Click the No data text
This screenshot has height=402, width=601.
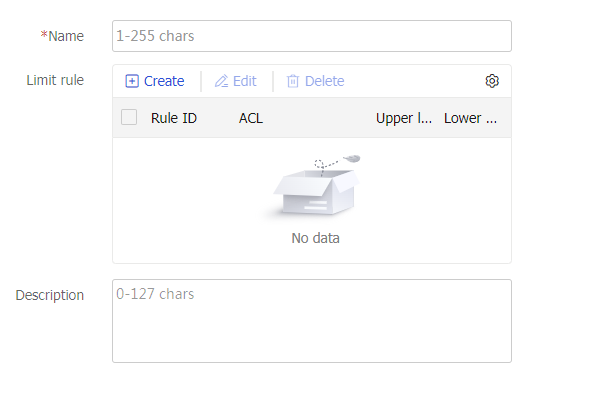[x=316, y=238]
